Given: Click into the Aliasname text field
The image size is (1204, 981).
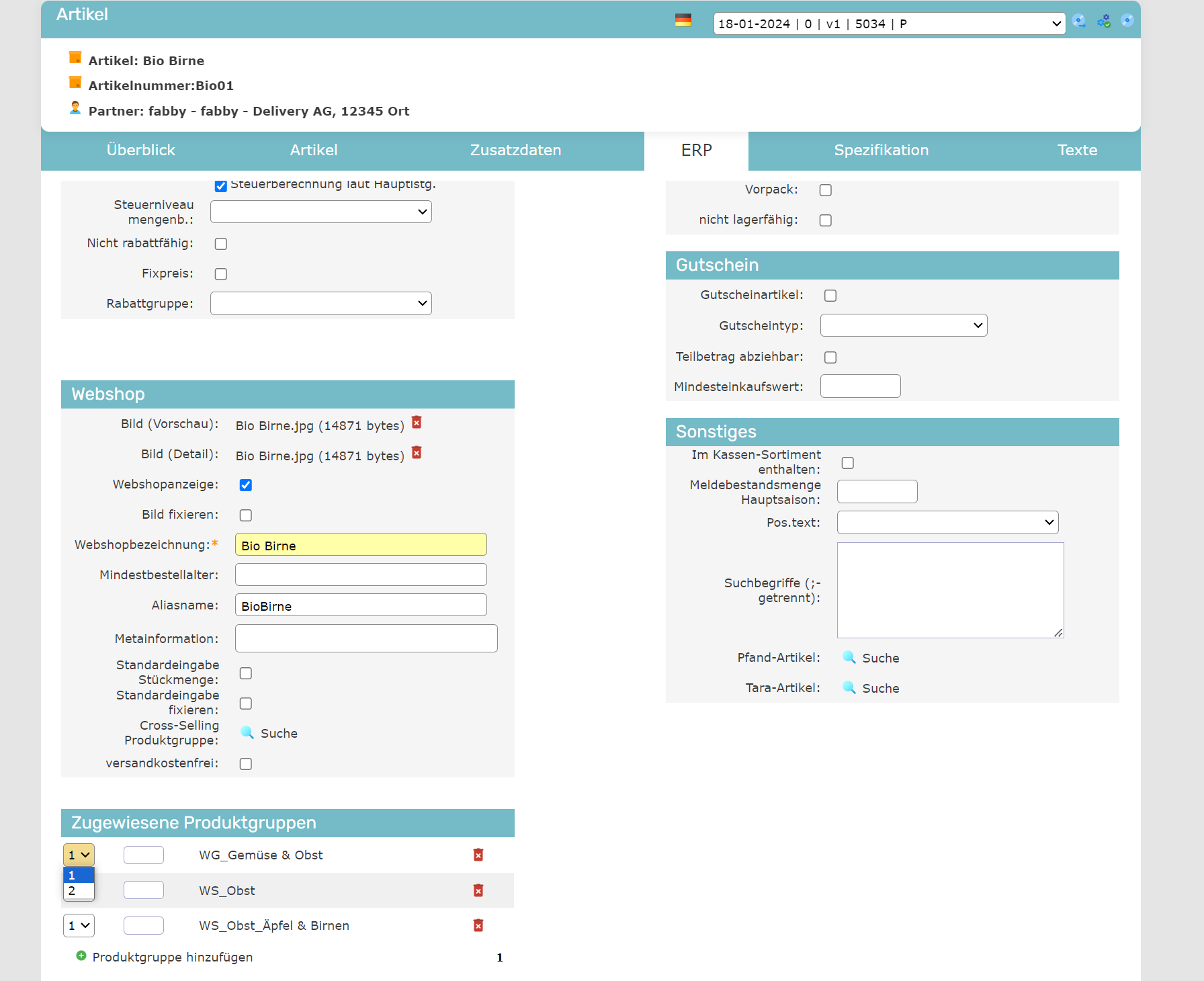Looking at the screenshot, I should click(x=361, y=605).
